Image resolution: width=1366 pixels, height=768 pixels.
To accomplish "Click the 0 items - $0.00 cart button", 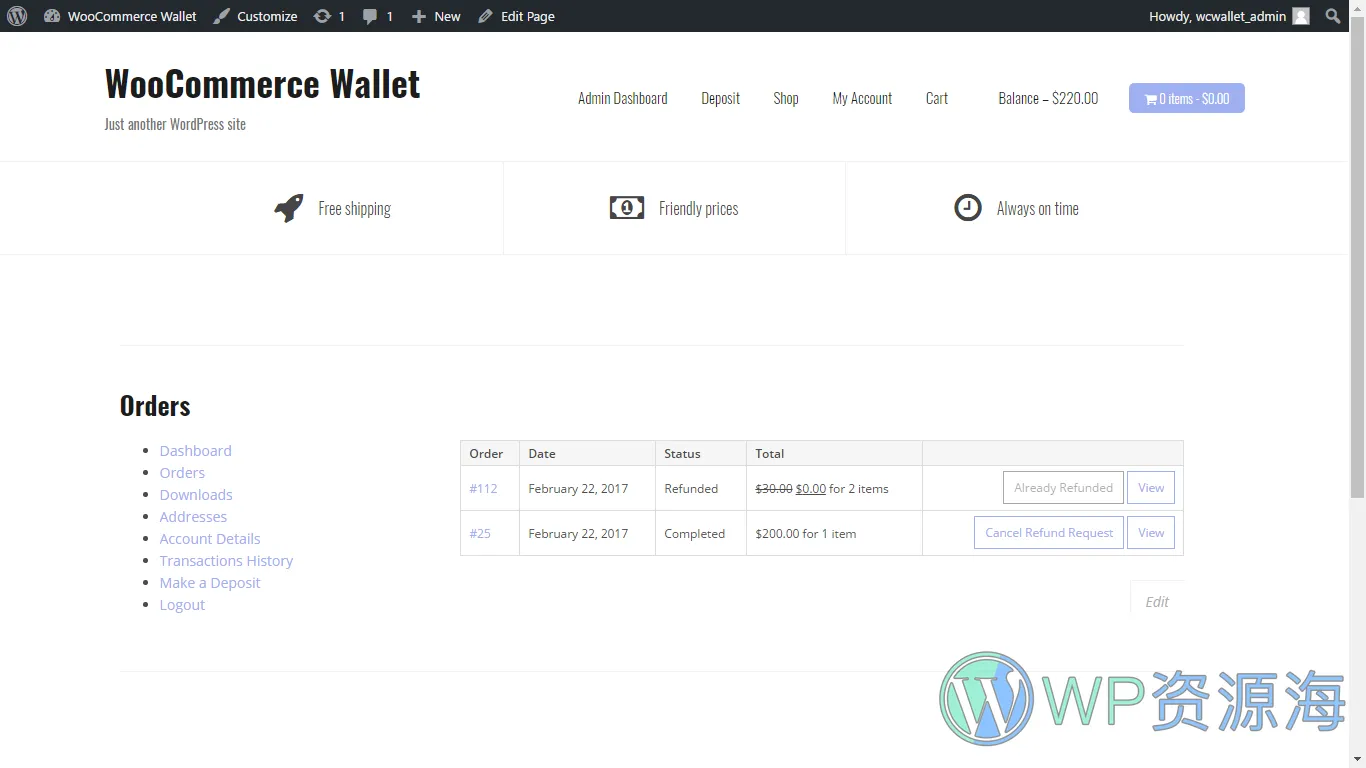I will pos(1186,98).
